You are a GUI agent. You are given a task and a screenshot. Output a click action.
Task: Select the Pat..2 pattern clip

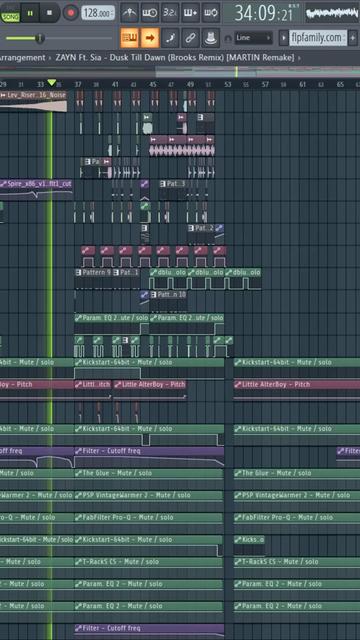[x=201, y=234]
